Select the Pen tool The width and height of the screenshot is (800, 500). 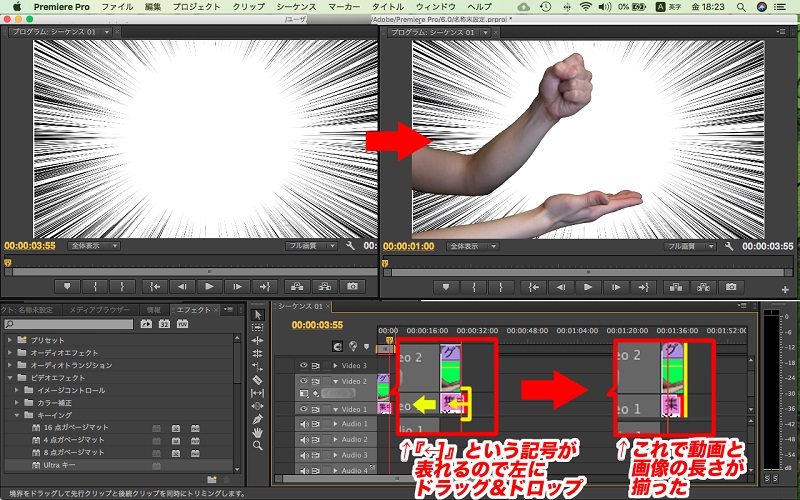[258, 419]
